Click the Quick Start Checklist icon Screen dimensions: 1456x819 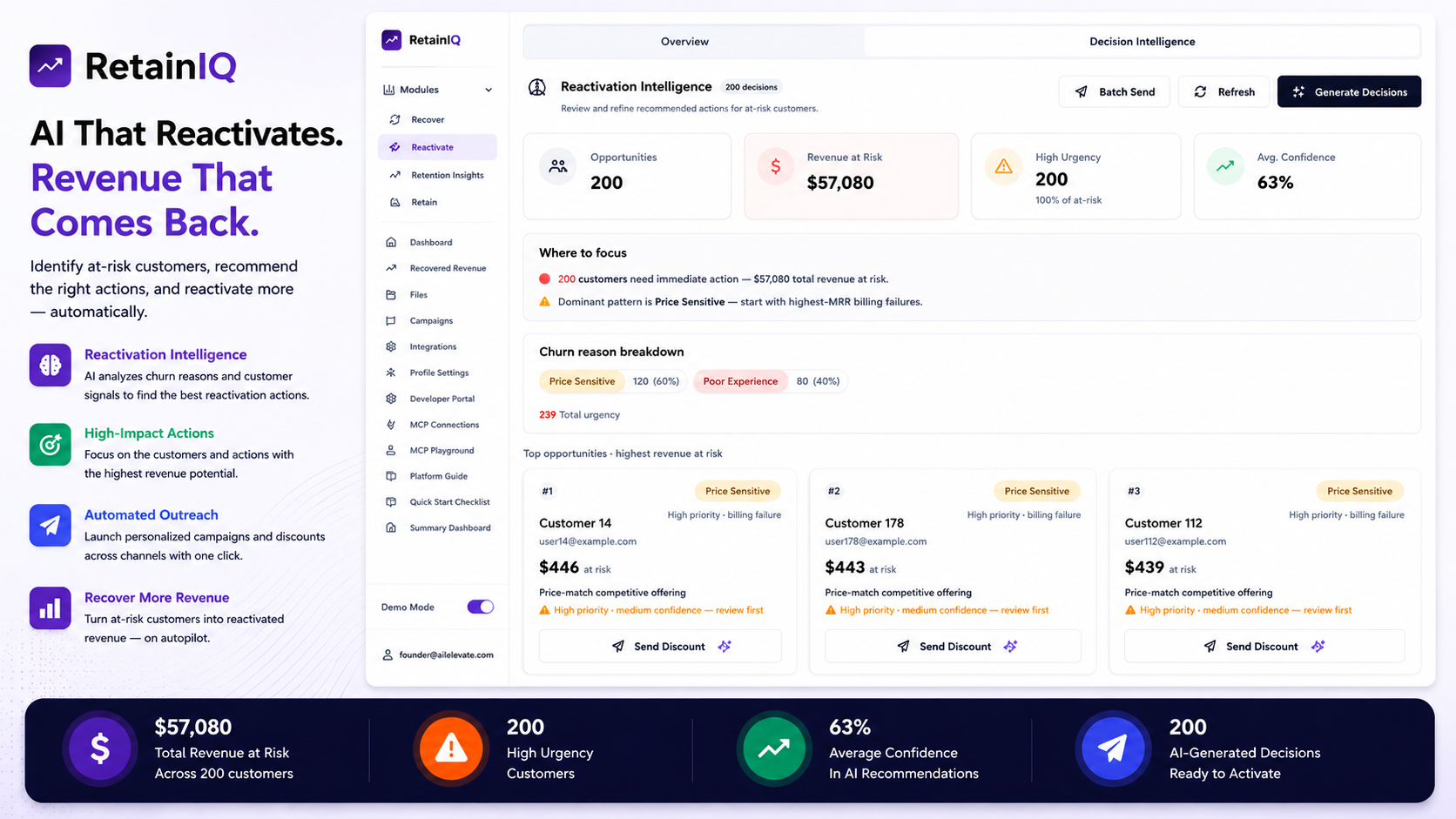[391, 502]
